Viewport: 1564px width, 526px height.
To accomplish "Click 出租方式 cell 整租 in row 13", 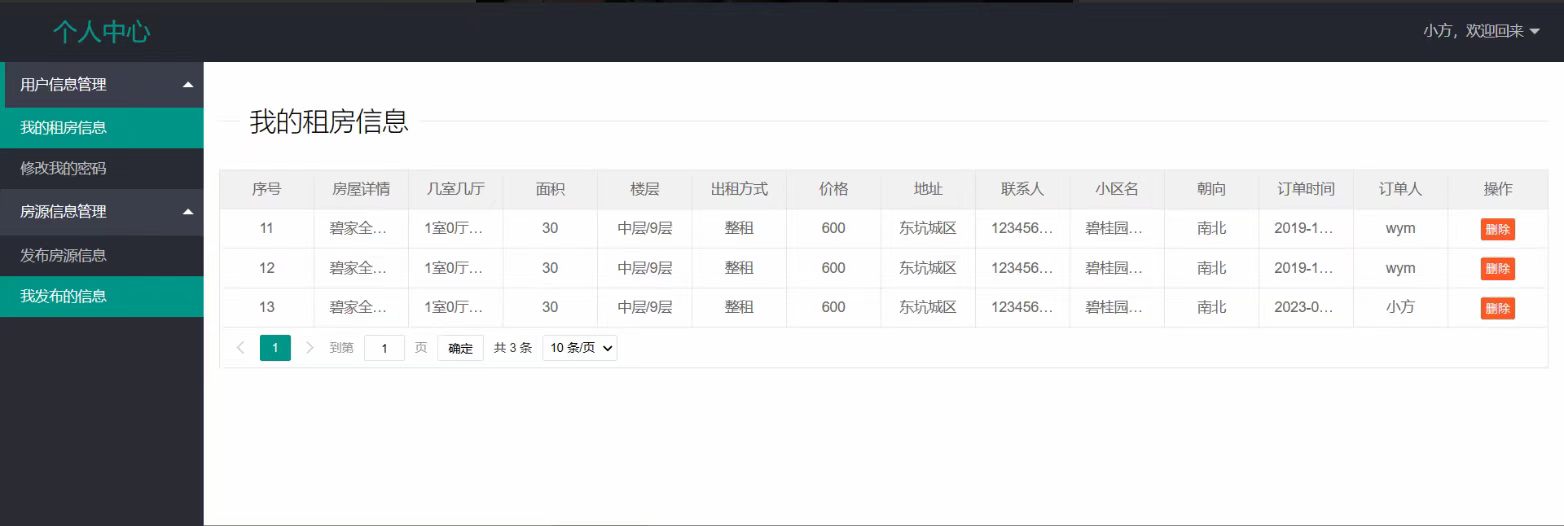I will point(739,307).
